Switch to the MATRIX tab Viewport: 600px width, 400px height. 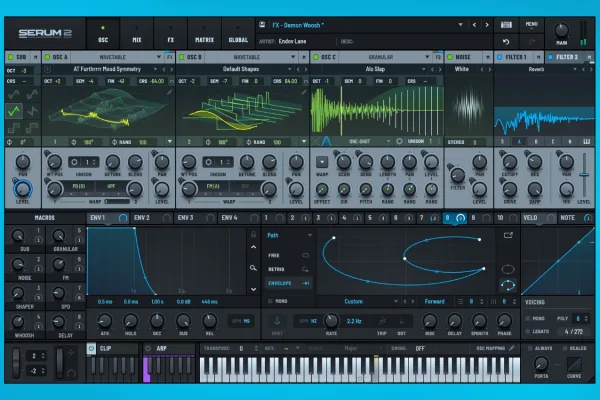204,34
